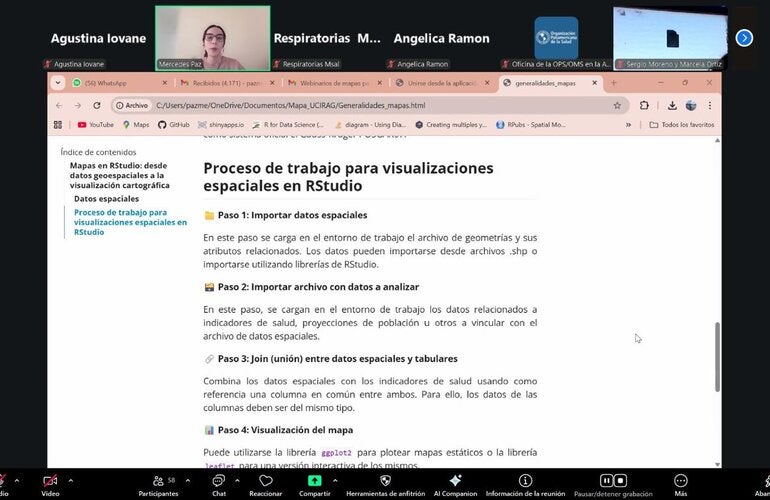Viewport: 770px width, 500px height.
Task: Launch the AI Companion sparkle icon
Action: pyautogui.click(x=455, y=480)
